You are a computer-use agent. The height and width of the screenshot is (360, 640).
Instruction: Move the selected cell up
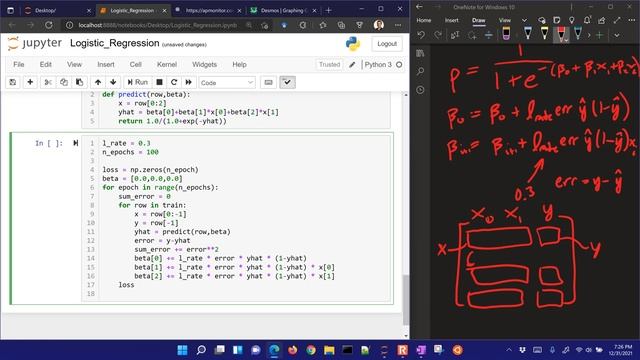coord(98,82)
